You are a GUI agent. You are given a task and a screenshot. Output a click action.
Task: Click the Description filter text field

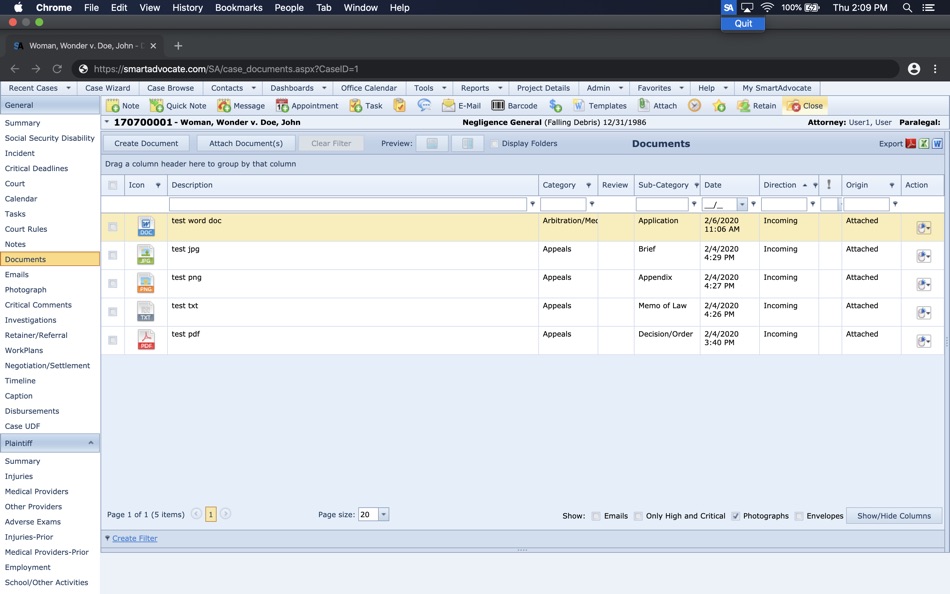point(348,204)
